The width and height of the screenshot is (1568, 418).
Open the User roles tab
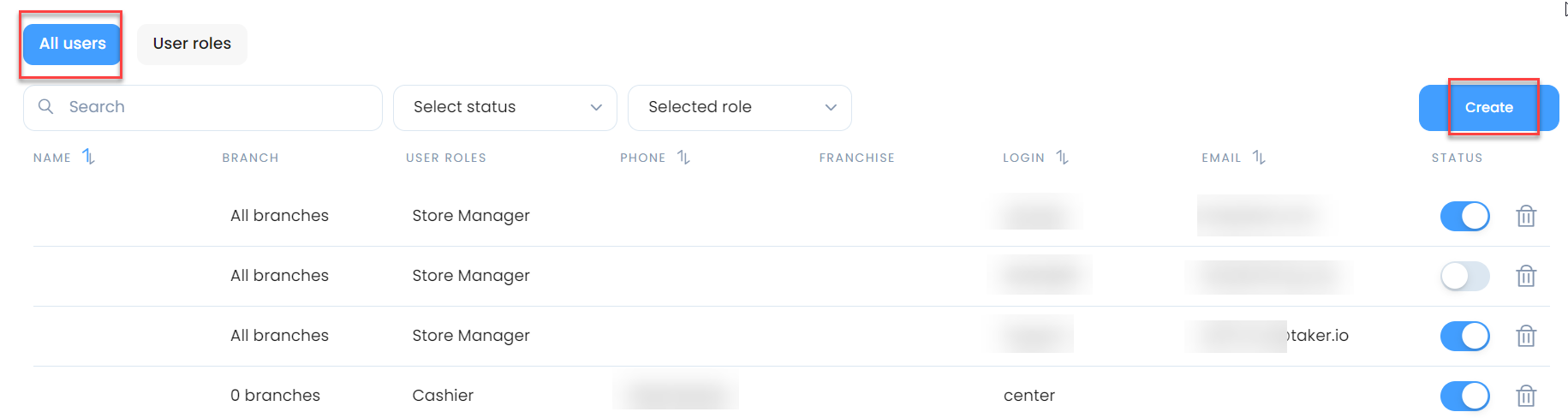point(192,44)
